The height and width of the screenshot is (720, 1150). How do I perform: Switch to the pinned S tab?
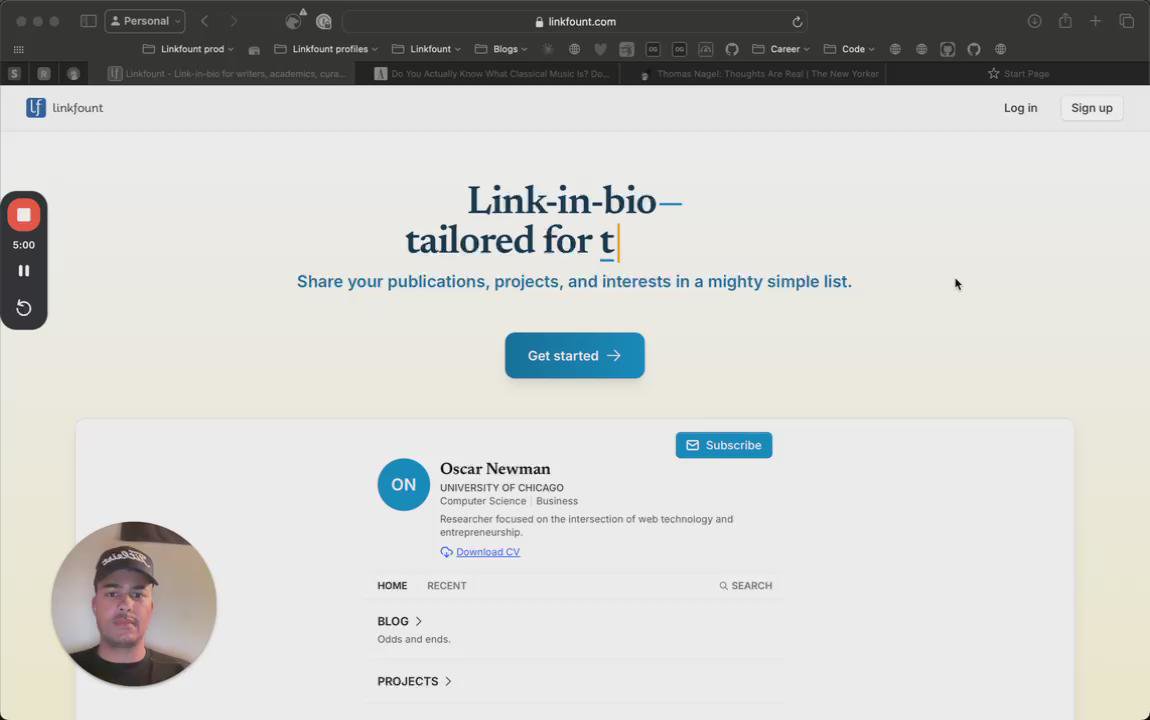pos(14,73)
